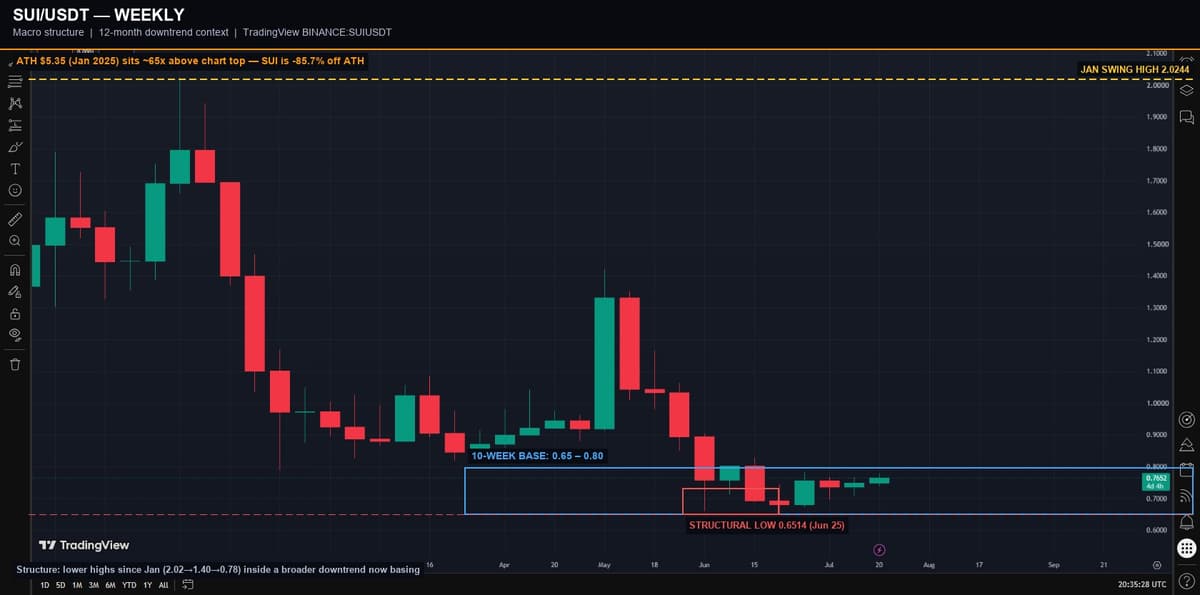Click the May label on time axis
The image size is (1200, 595).
[x=604, y=565]
